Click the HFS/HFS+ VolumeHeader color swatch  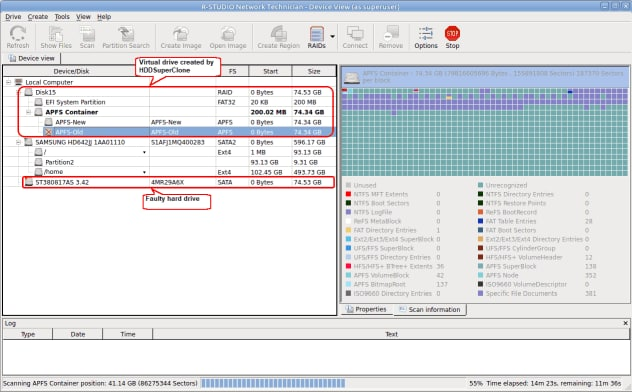(x=480, y=257)
